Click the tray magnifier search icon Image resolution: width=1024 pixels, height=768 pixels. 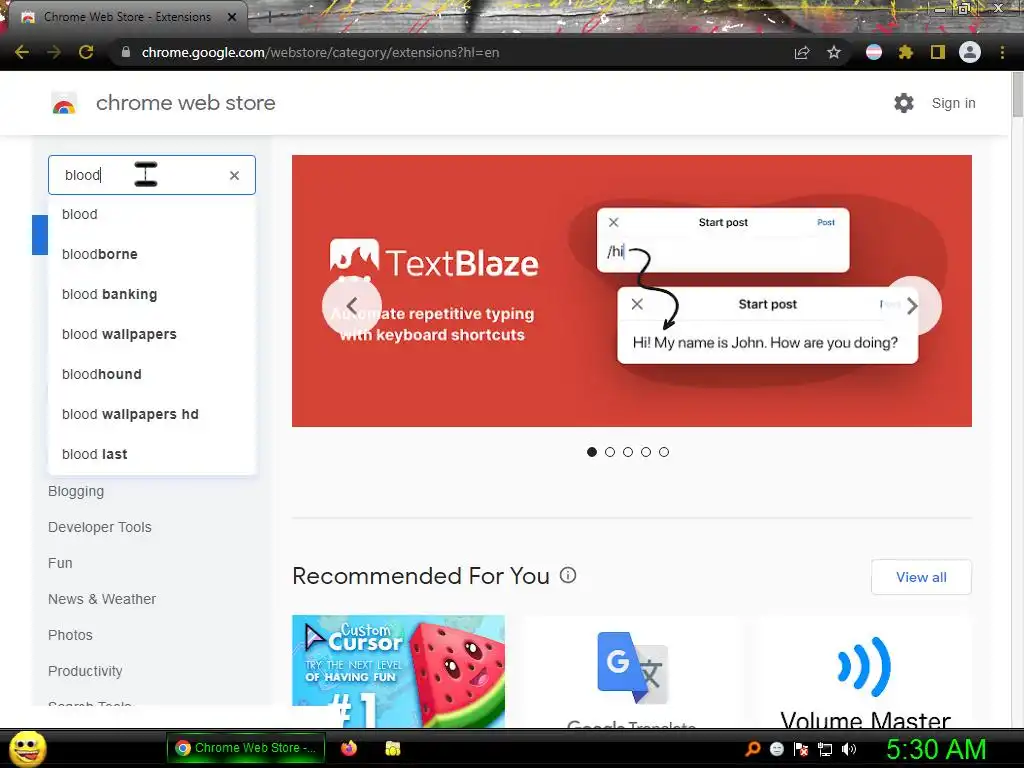pos(752,749)
